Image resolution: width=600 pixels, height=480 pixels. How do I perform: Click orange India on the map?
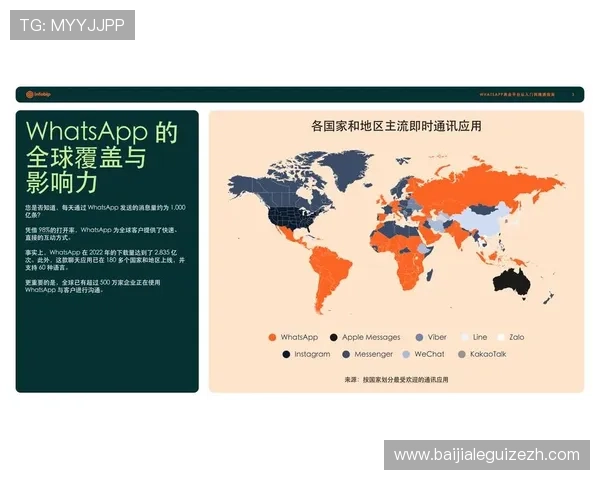tap(459, 233)
